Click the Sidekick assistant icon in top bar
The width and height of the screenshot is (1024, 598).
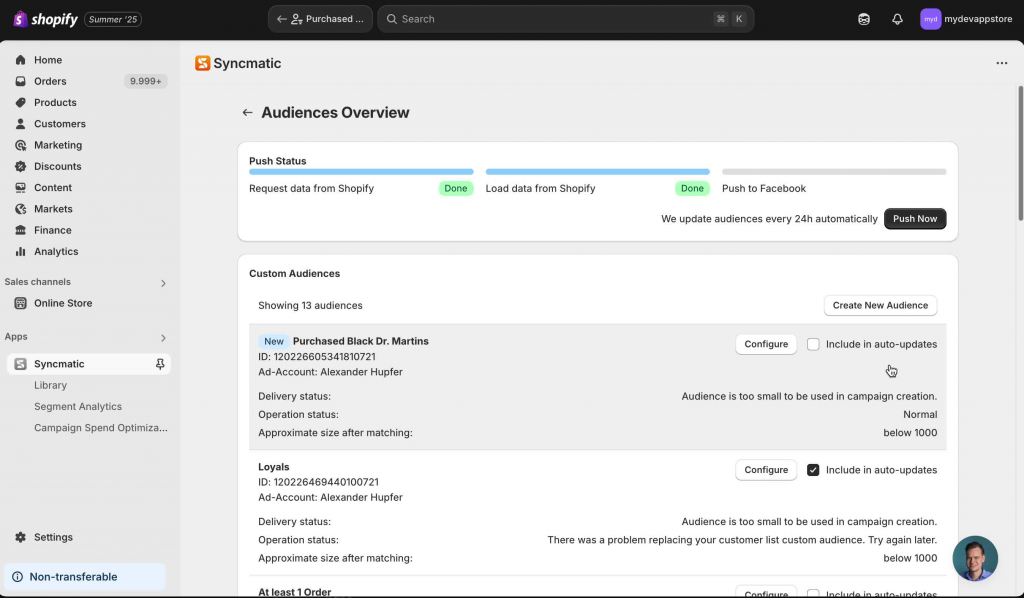[x=864, y=19]
